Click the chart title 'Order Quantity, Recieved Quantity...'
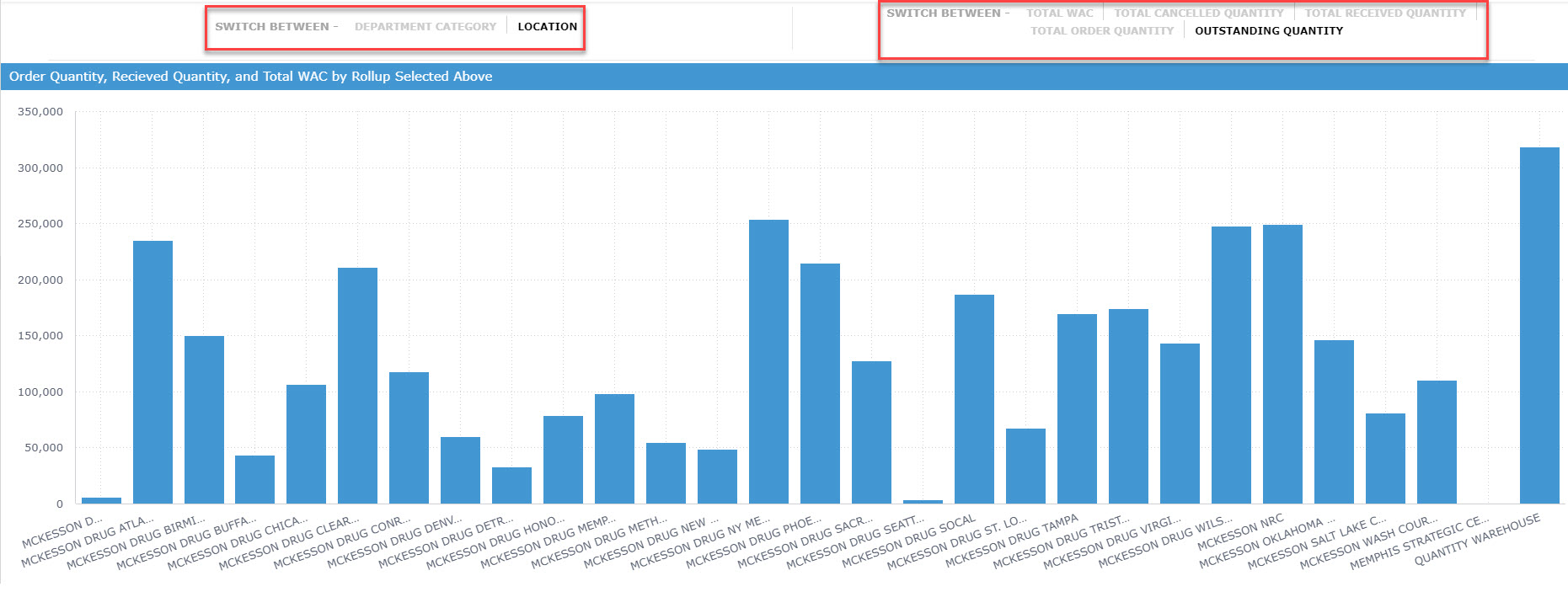1568x597 pixels. pos(251,77)
